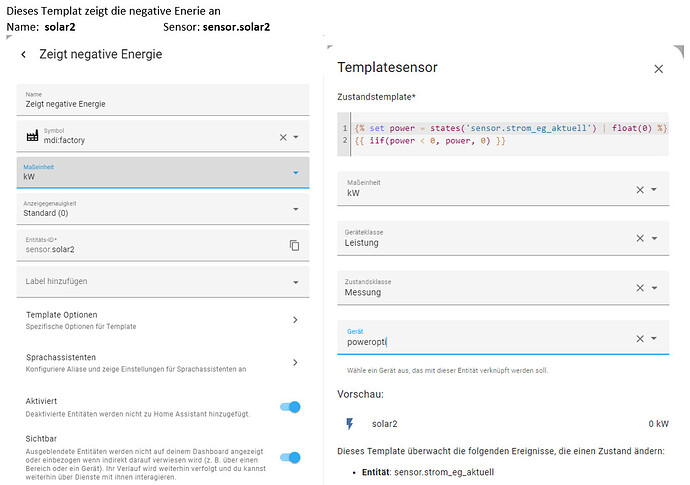The image size is (690, 485).
Task: Edit the Name field Zeigt negative Energie
Action: tap(163, 100)
